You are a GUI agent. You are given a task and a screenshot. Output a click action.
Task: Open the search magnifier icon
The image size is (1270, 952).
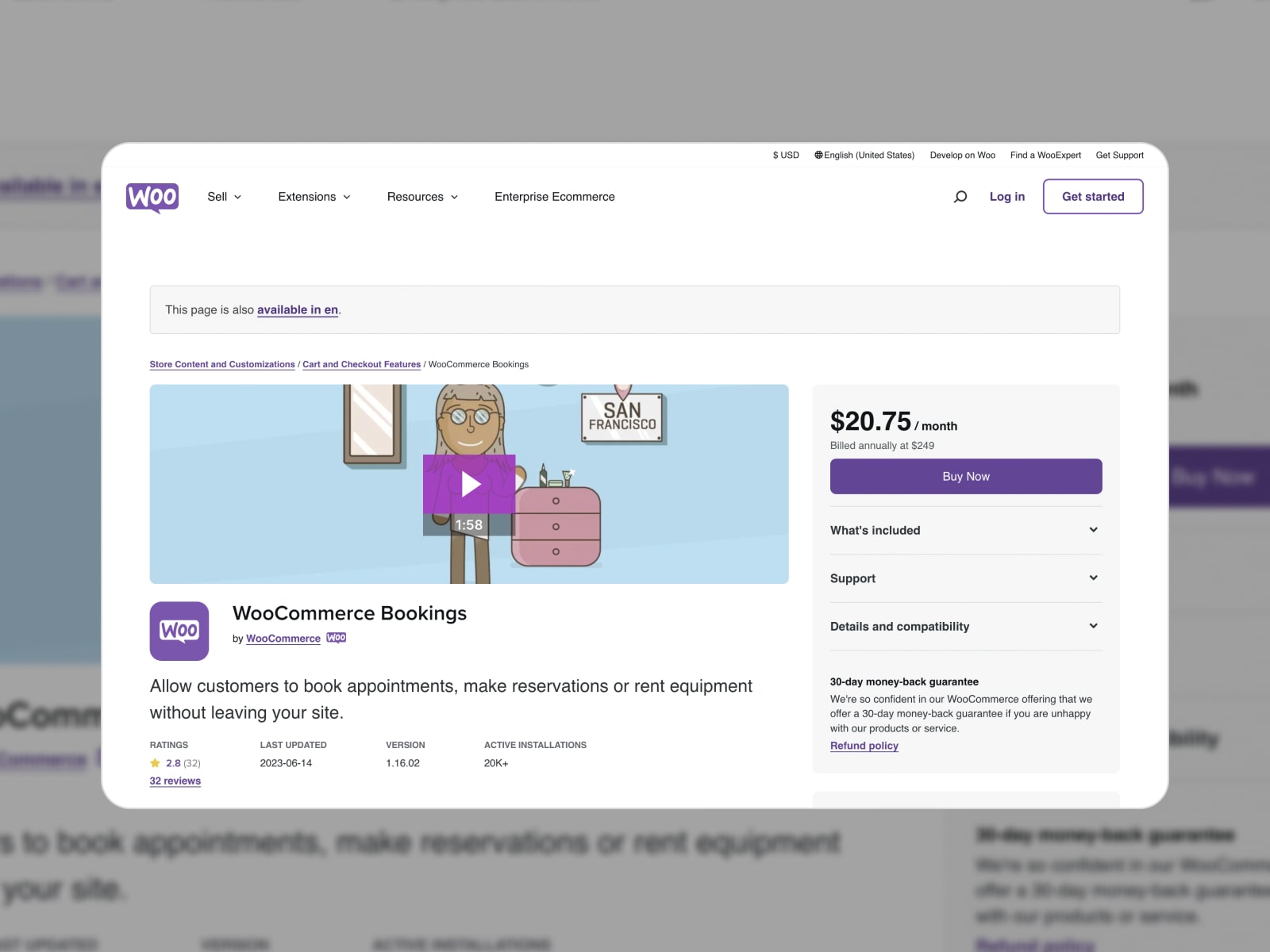point(960,197)
